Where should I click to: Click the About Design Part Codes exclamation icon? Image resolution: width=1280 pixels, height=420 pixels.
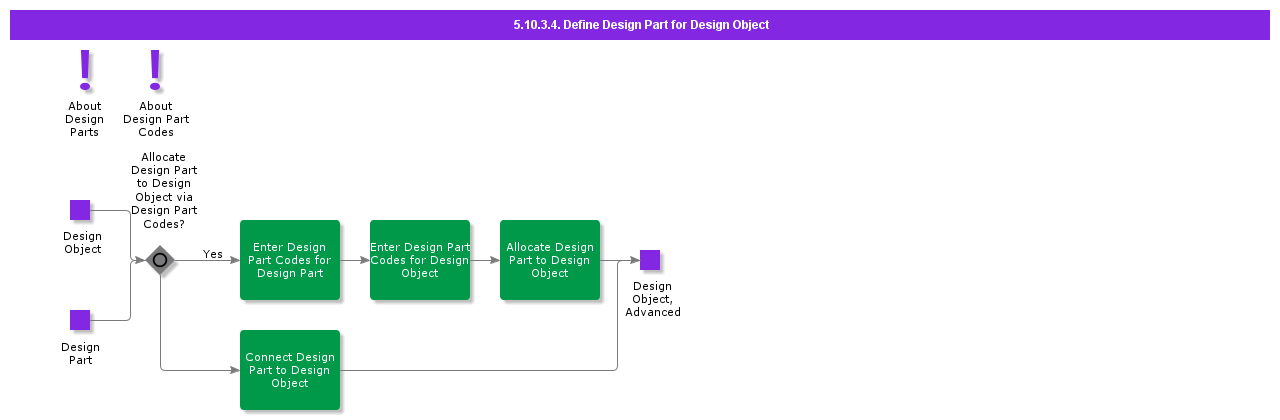155,70
